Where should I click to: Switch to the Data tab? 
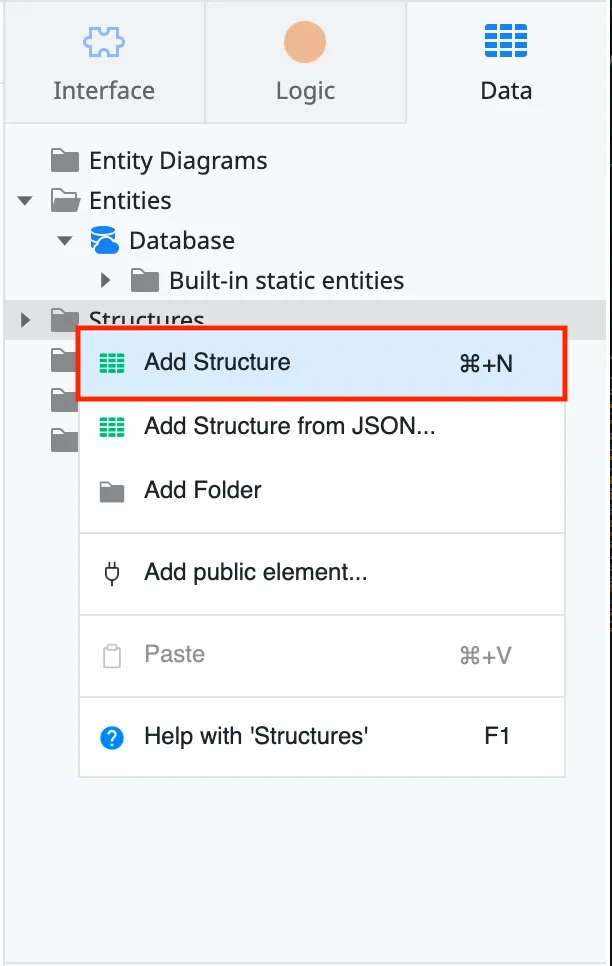point(505,62)
